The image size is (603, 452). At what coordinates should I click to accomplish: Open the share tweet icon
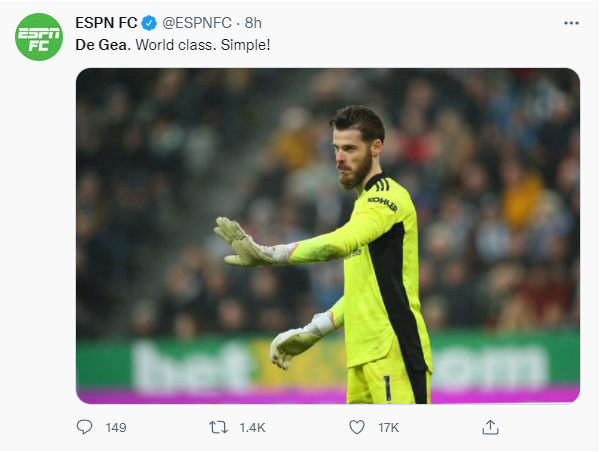490,427
